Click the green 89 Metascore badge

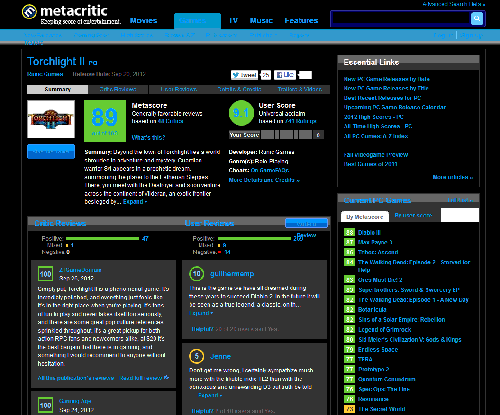click(105, 121)
